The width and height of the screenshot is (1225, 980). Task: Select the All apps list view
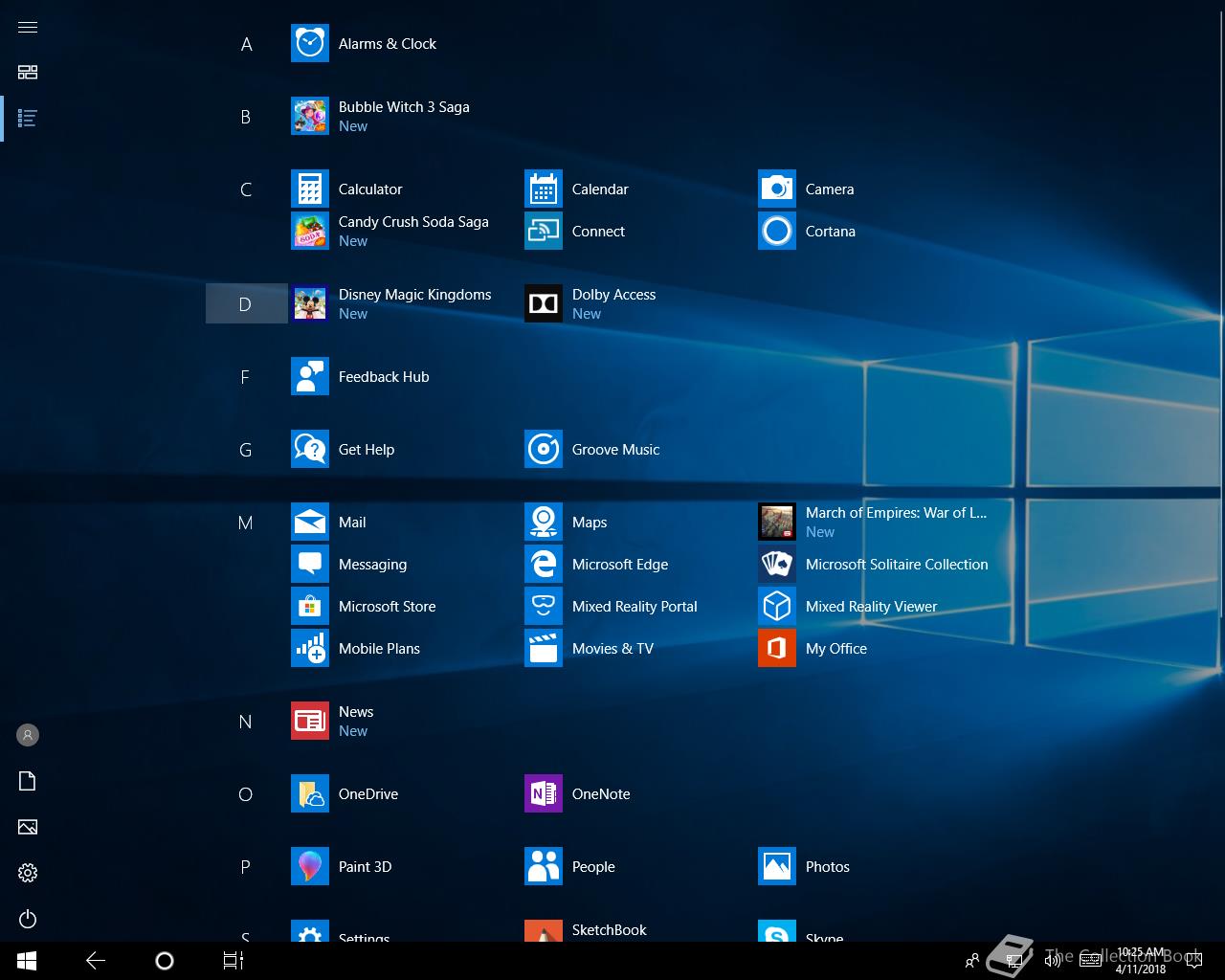point(28,119)
